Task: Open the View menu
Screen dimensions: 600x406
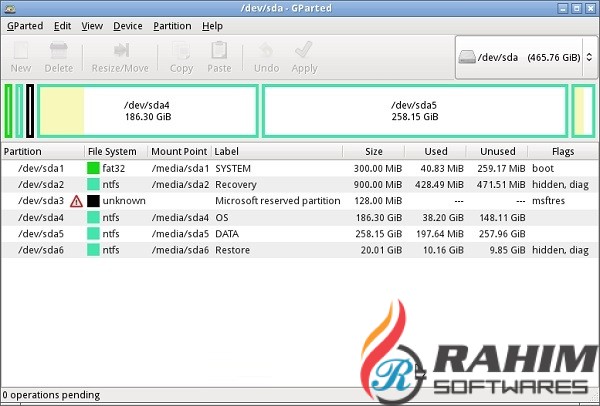Action: pyautogui.click(x=92, y=26)
